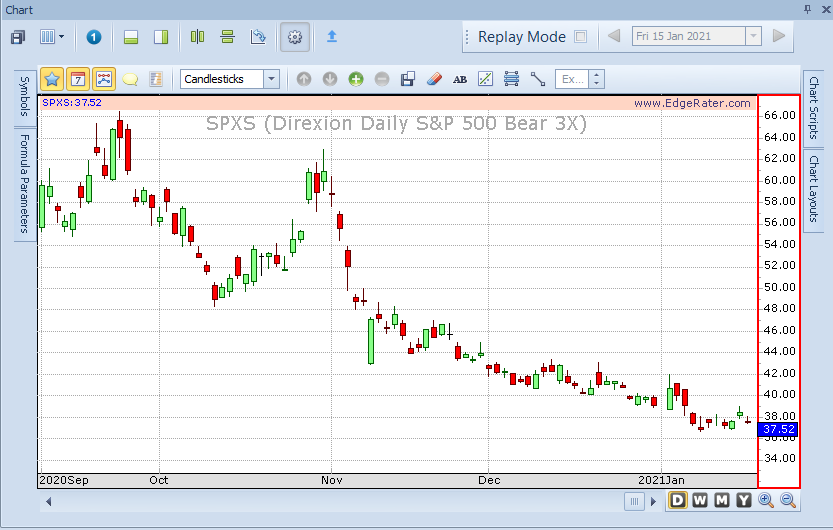
Task: Click the Fri 15 Jan 2021 date field
Action: point(688,36)
